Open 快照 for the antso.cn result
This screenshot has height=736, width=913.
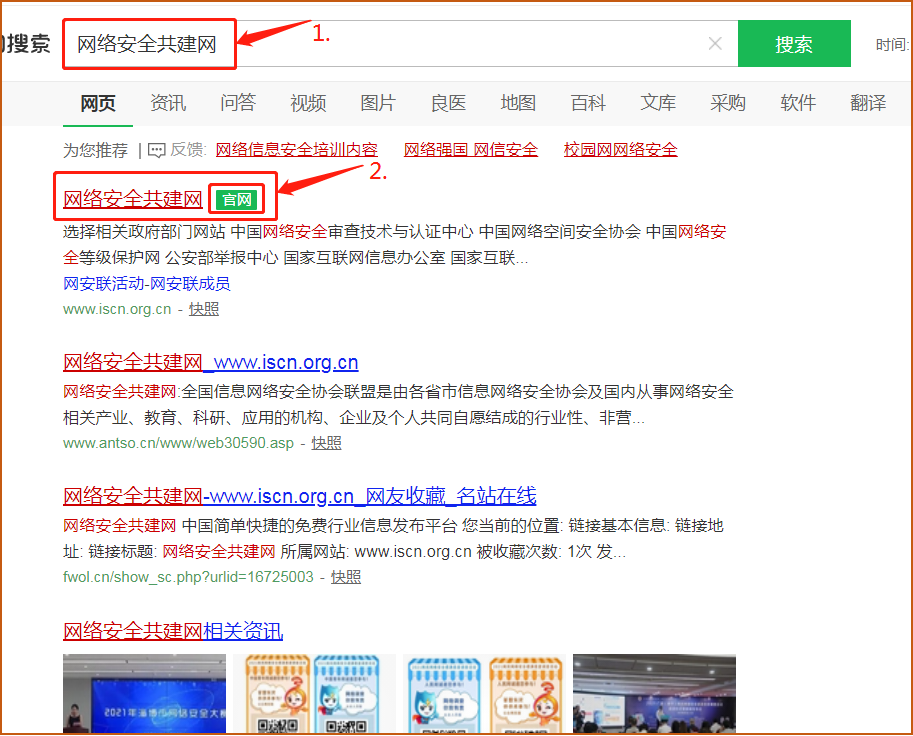coord(326,443)
